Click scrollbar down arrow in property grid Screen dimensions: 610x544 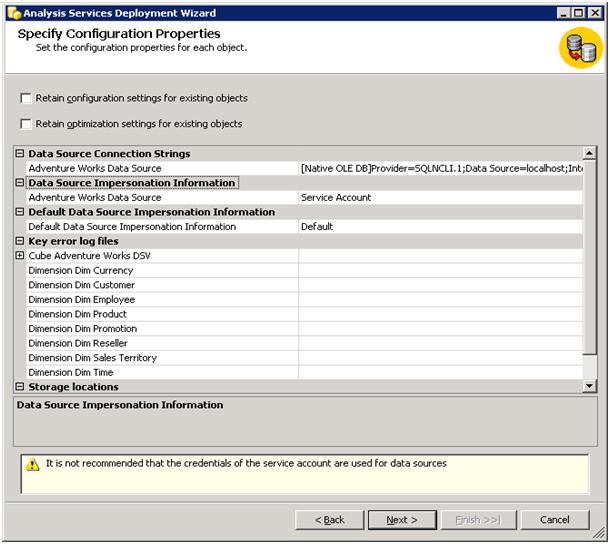(x=589, y=386)
